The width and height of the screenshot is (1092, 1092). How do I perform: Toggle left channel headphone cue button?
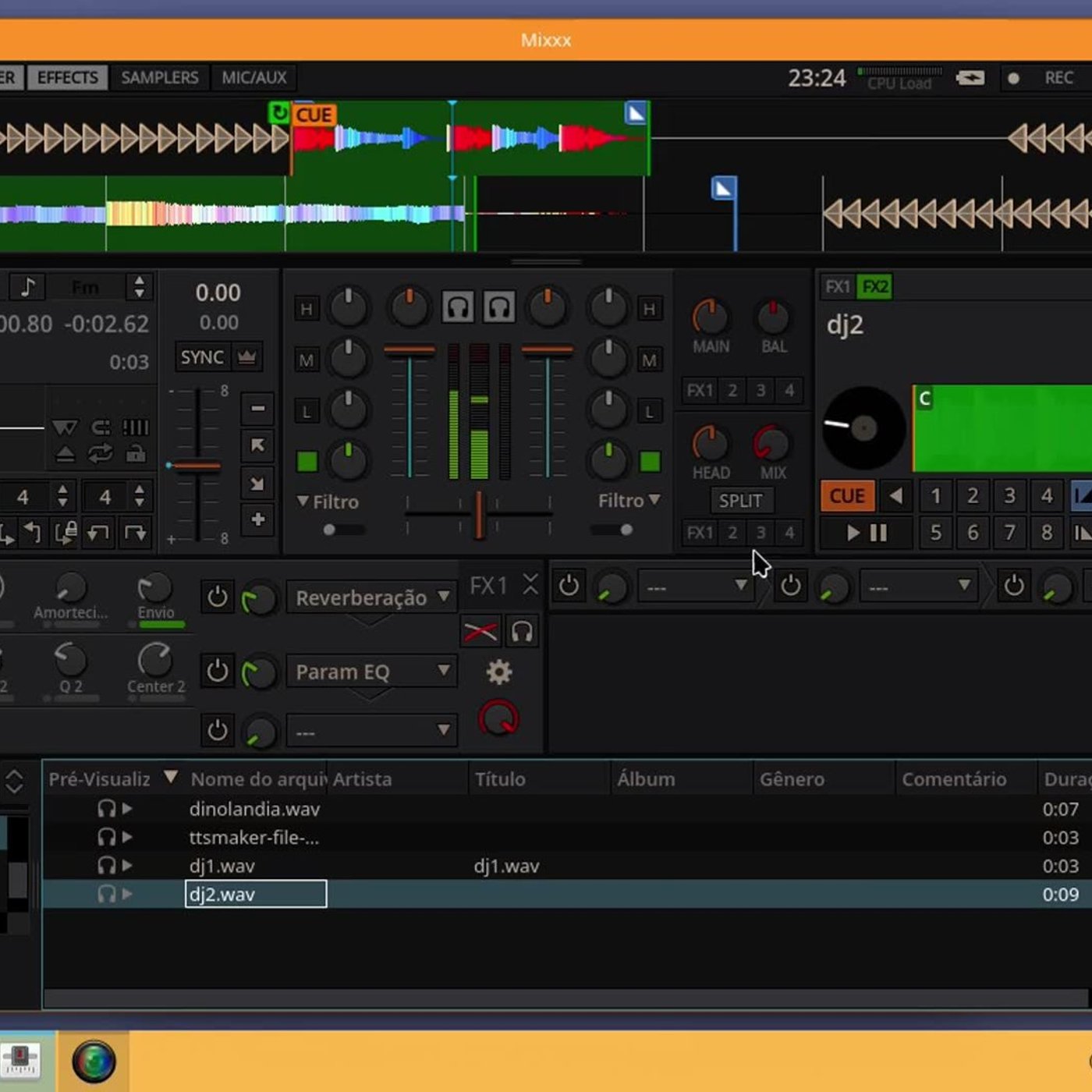458,307
